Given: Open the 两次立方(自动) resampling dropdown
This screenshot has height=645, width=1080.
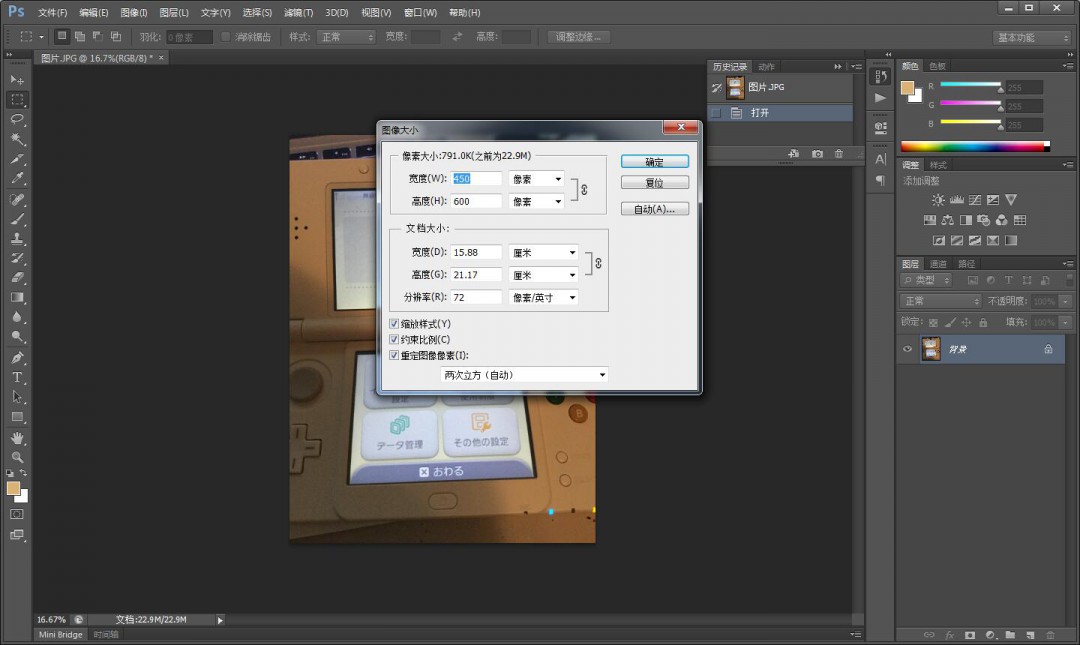Looking at the screenshot, I should [x=524, y=375].
